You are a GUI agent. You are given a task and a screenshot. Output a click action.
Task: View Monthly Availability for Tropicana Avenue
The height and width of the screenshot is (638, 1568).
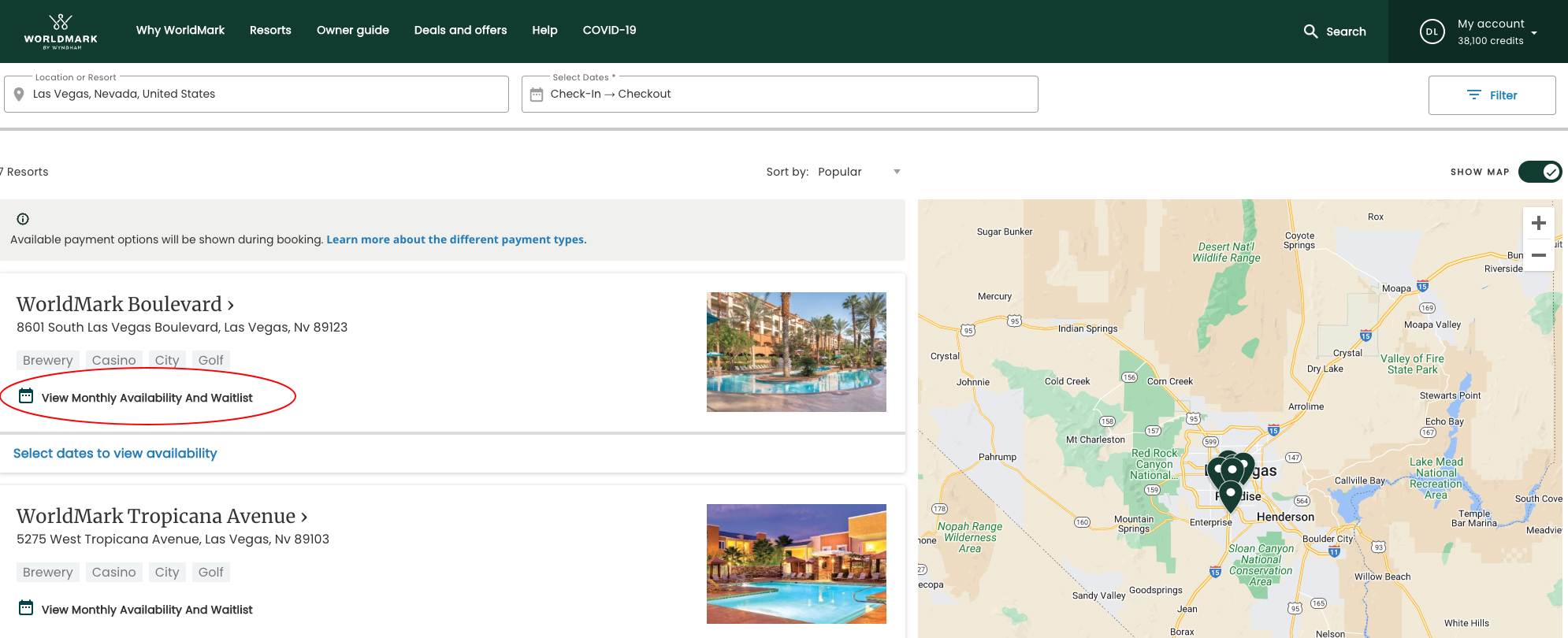[x=147, y=610]
